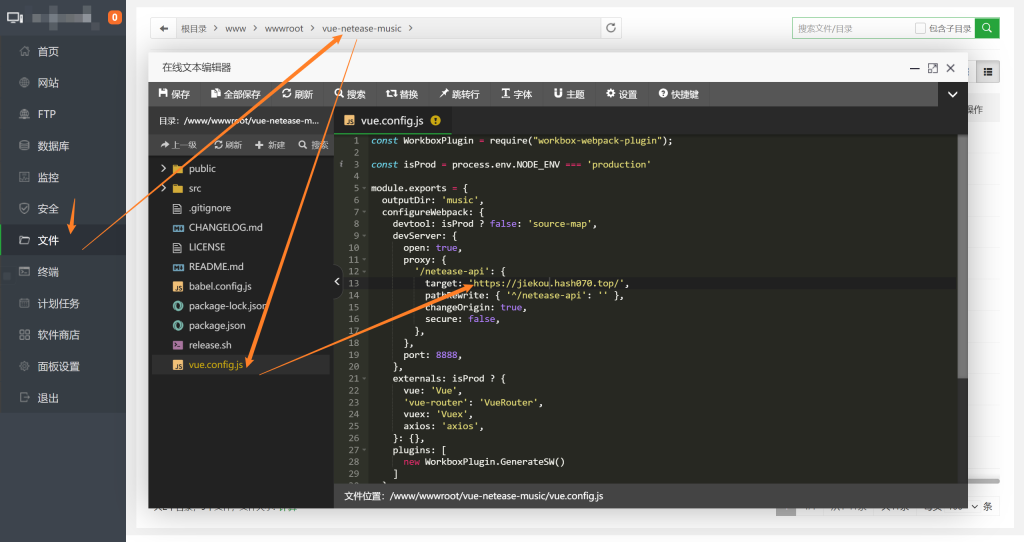The height and width of the screenshot is (542, 1024).
Task: Open 软件商店 software store
Action: 57,334
